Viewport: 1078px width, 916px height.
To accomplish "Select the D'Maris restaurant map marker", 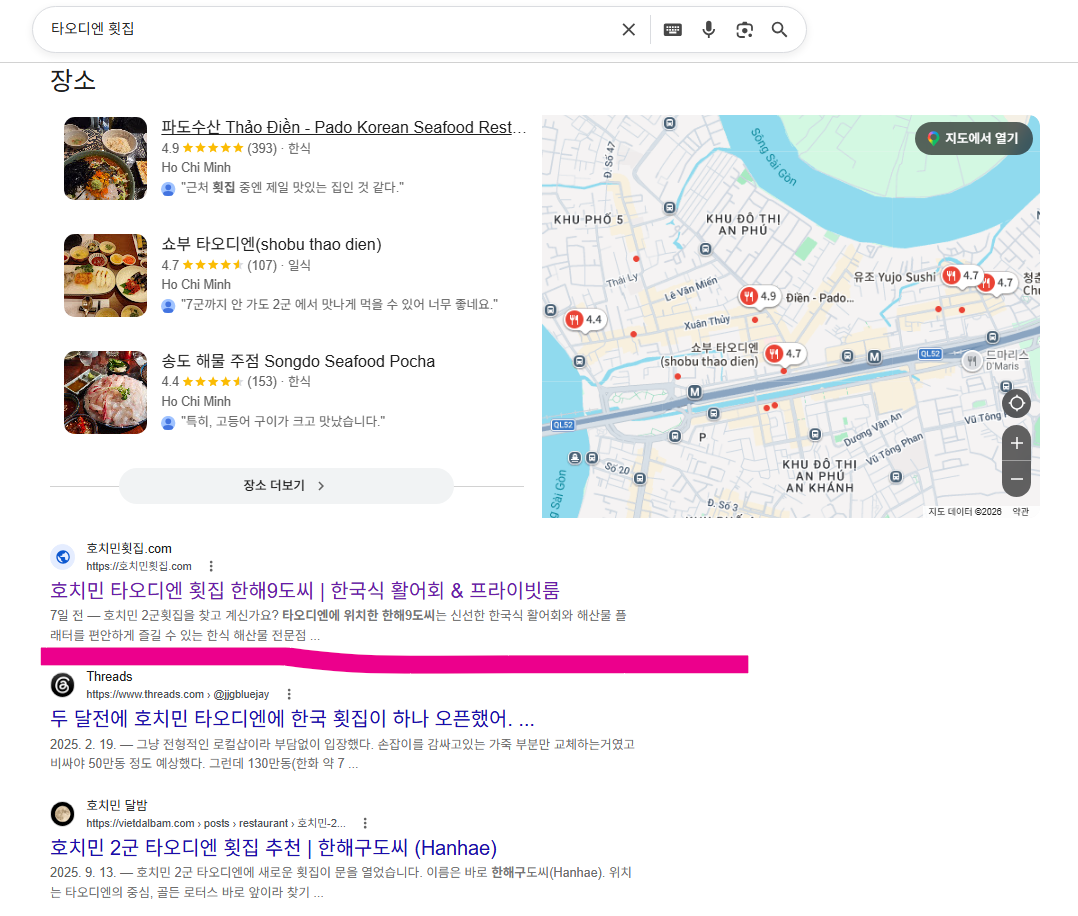I will [x=971, y=360].
